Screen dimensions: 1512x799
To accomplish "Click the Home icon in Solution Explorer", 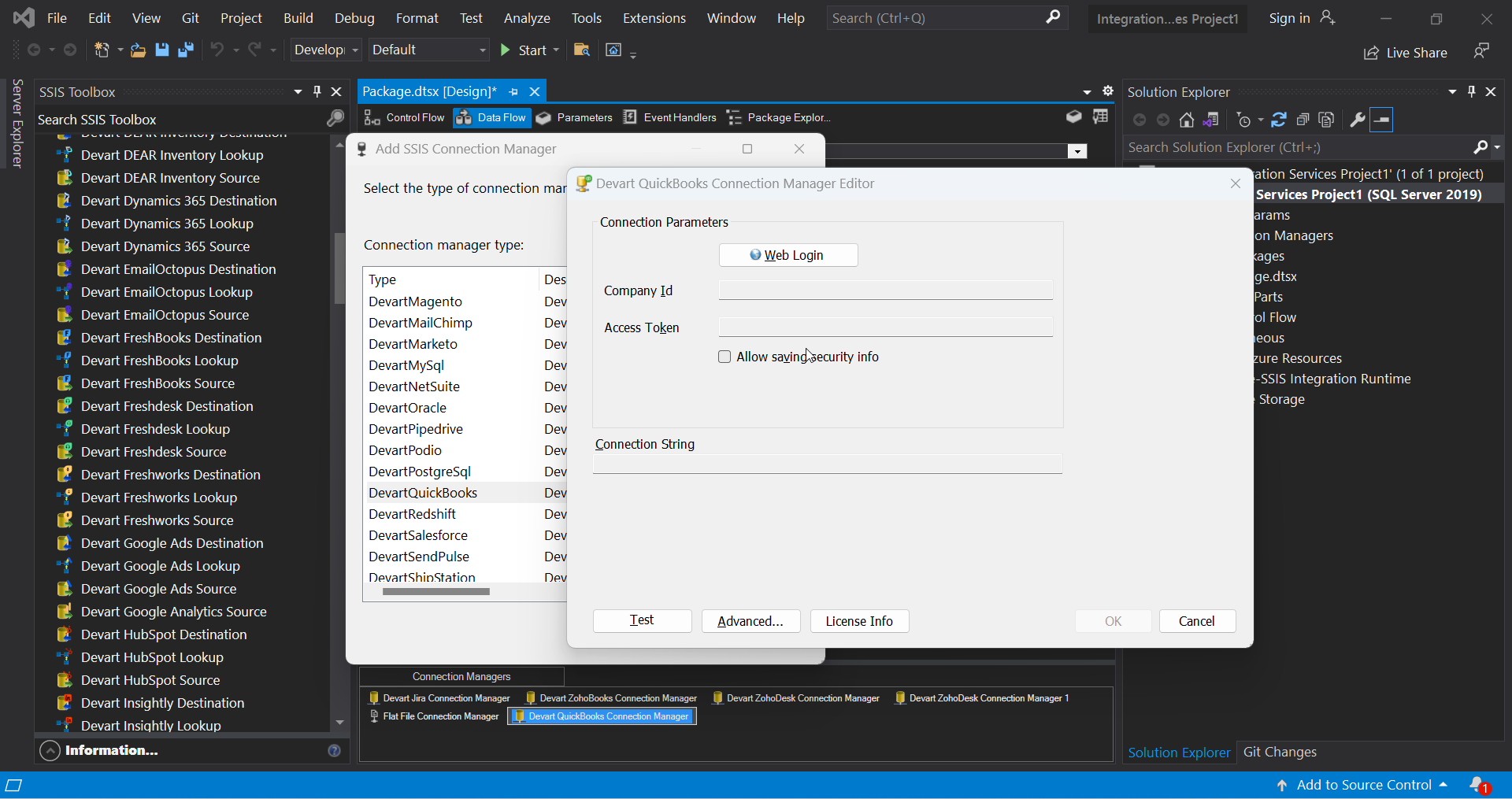I will [x=1187, y=120].
